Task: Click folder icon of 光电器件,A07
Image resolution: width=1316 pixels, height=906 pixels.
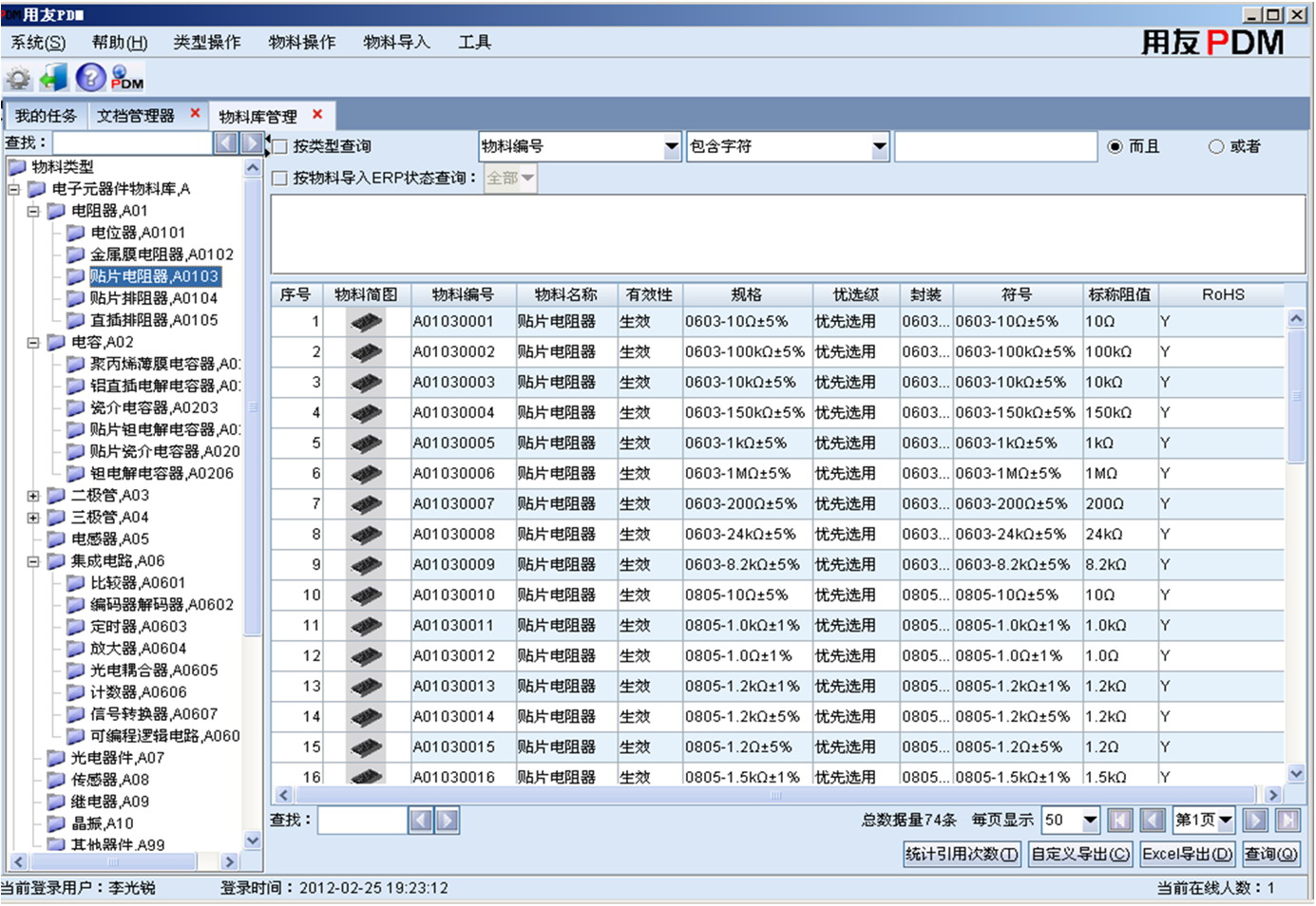Action: point(57,757)
